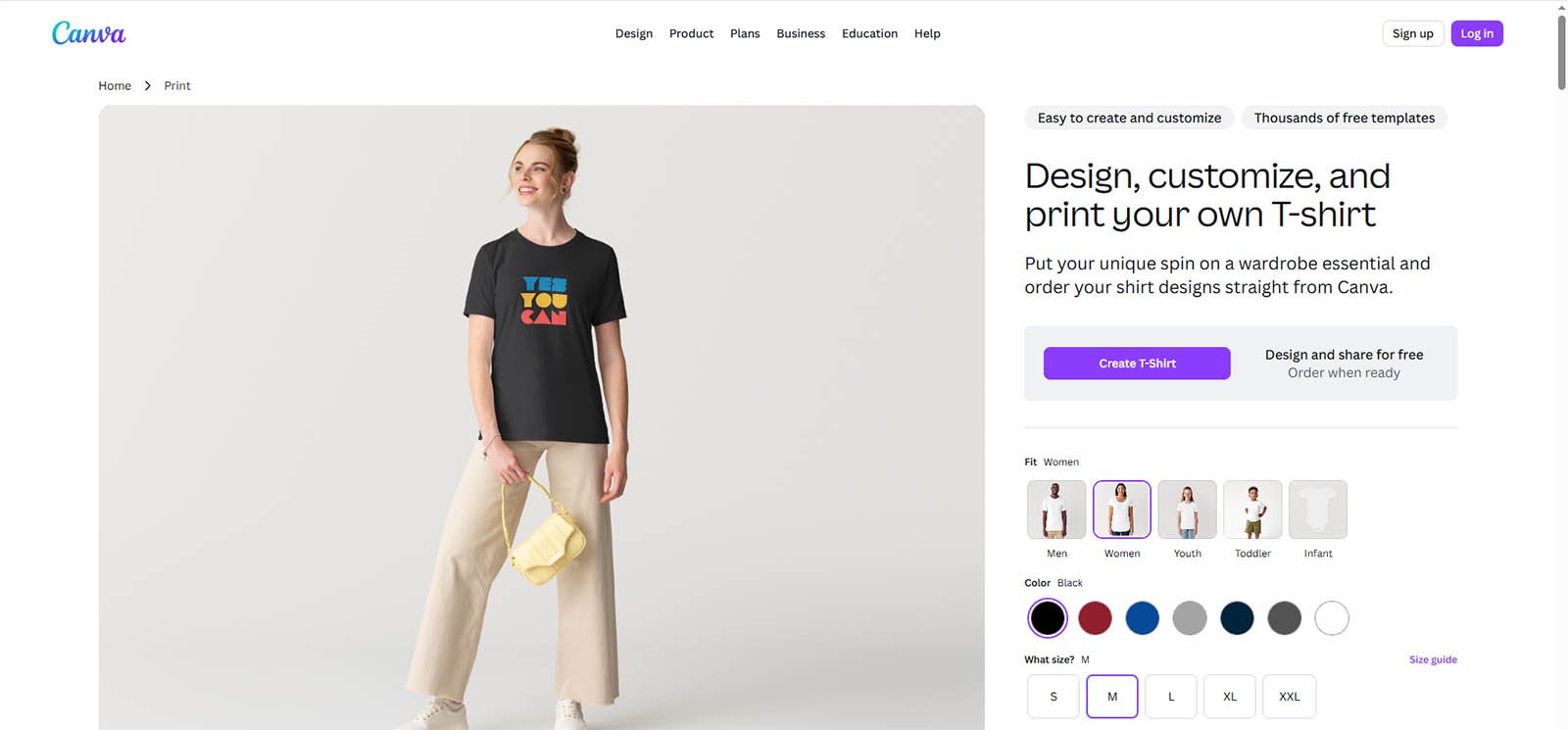
Task: Select the Women fit option
Action: tap(1120, 509)
